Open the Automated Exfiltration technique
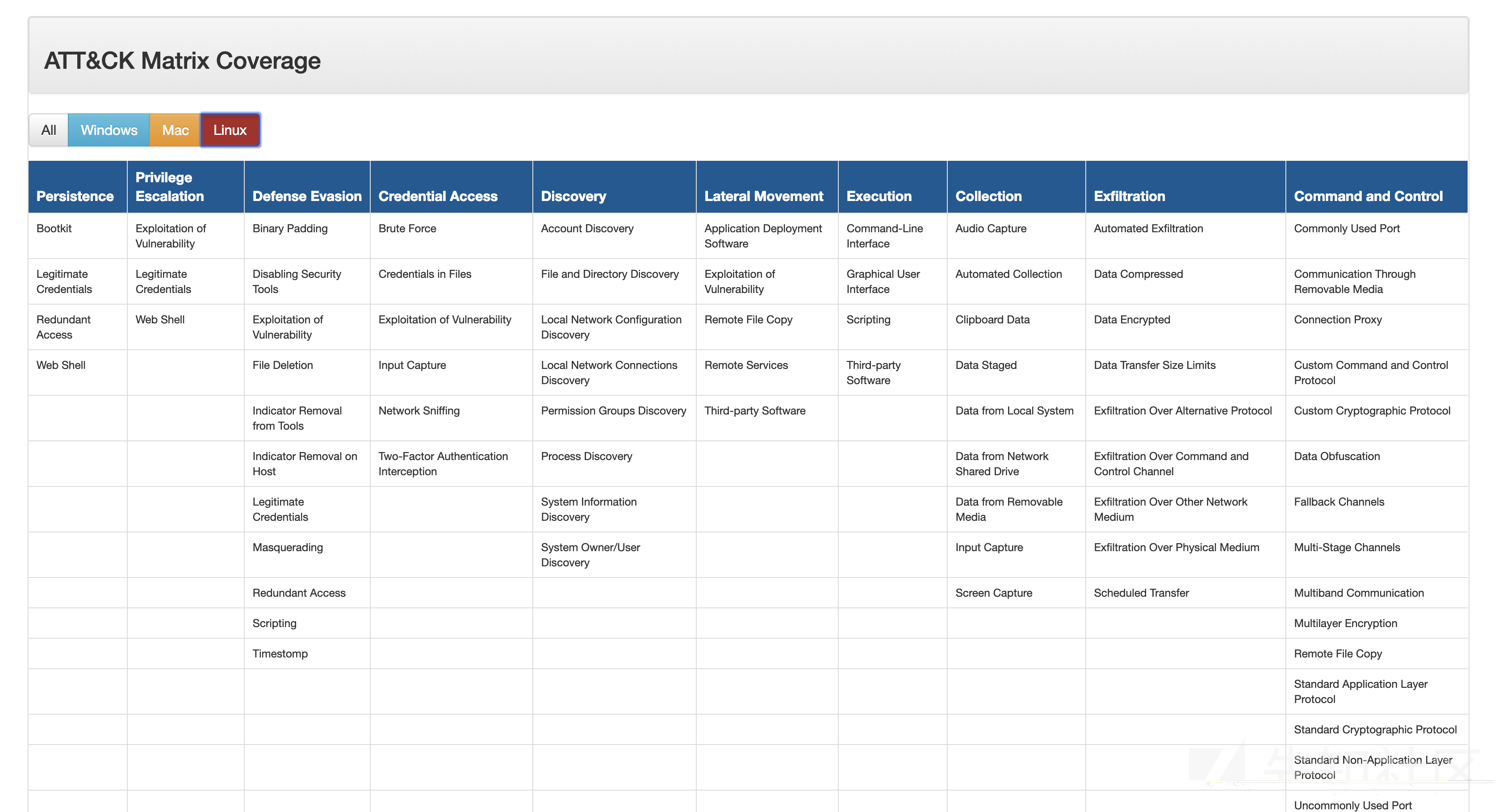Viewport: 1498px width, 812px height. [1148, 229]
